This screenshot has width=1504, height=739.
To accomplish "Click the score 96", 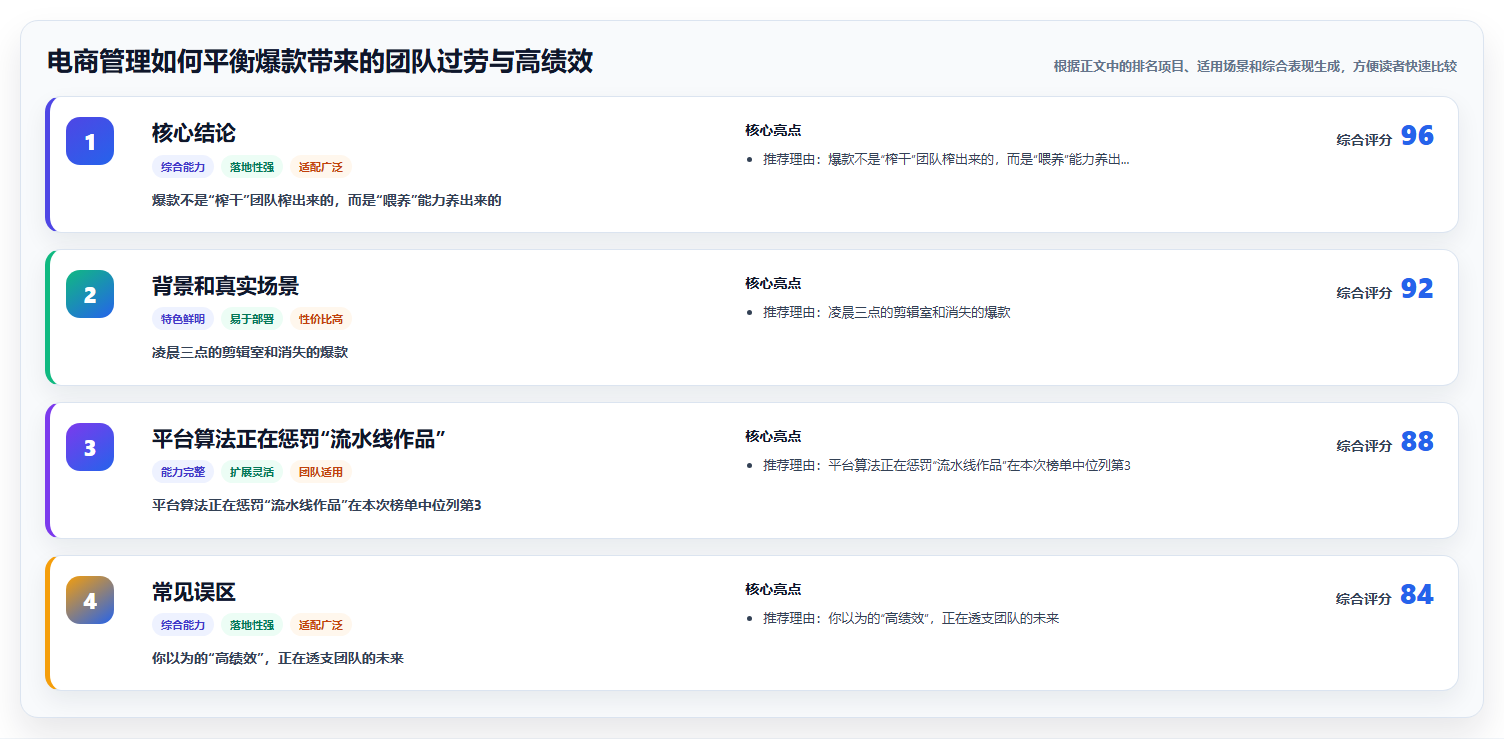I will (x=1417, y=136).
